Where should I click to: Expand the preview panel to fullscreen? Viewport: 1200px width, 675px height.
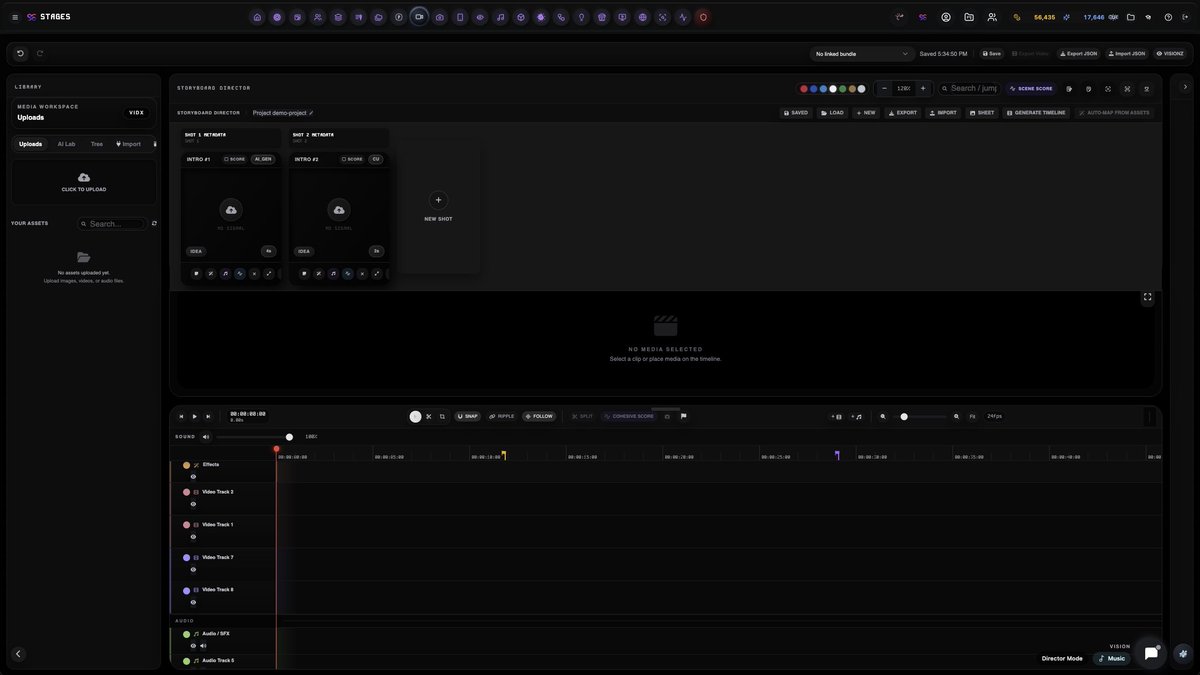click(1145, 295)
